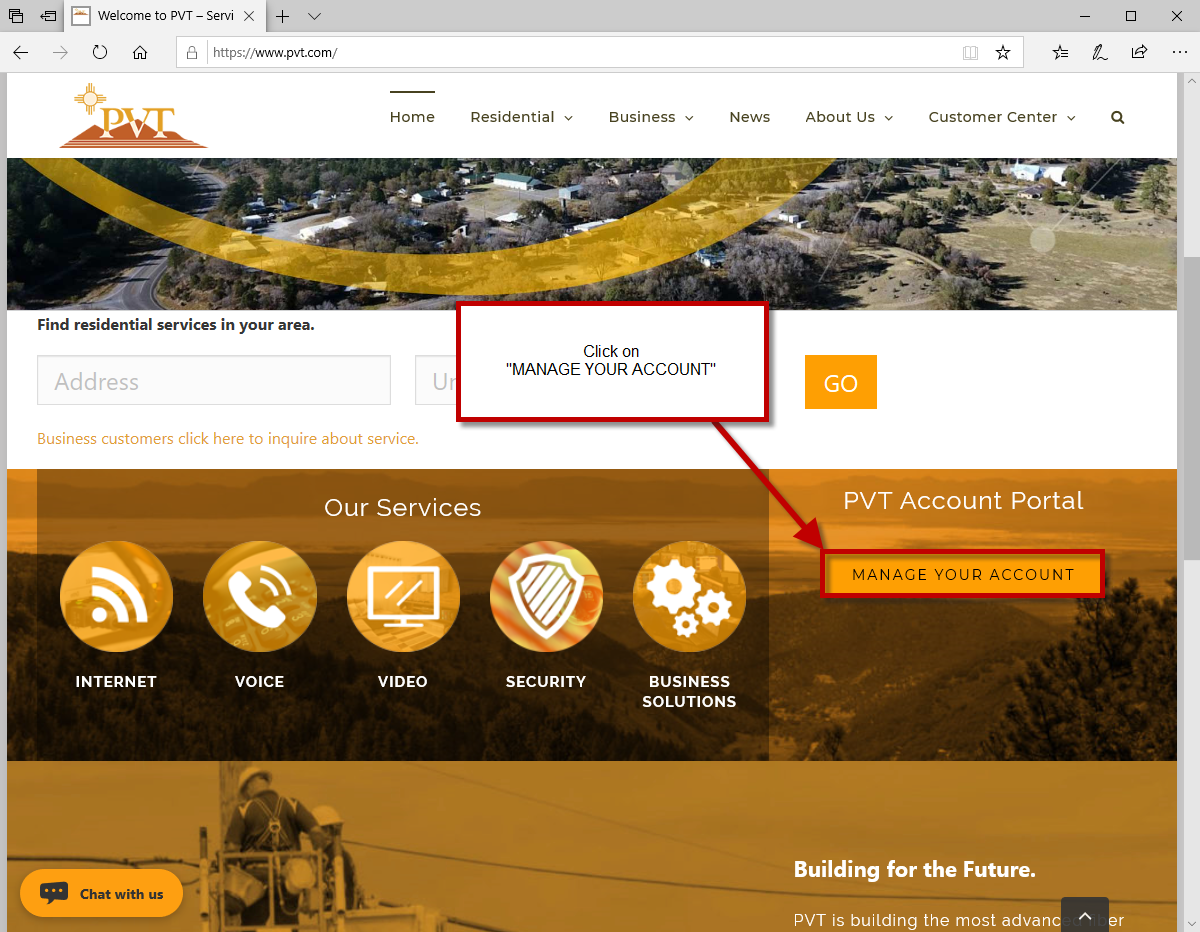
Task: Click 'Find residential services in your area' text
Action: click(x=176, y=325)
